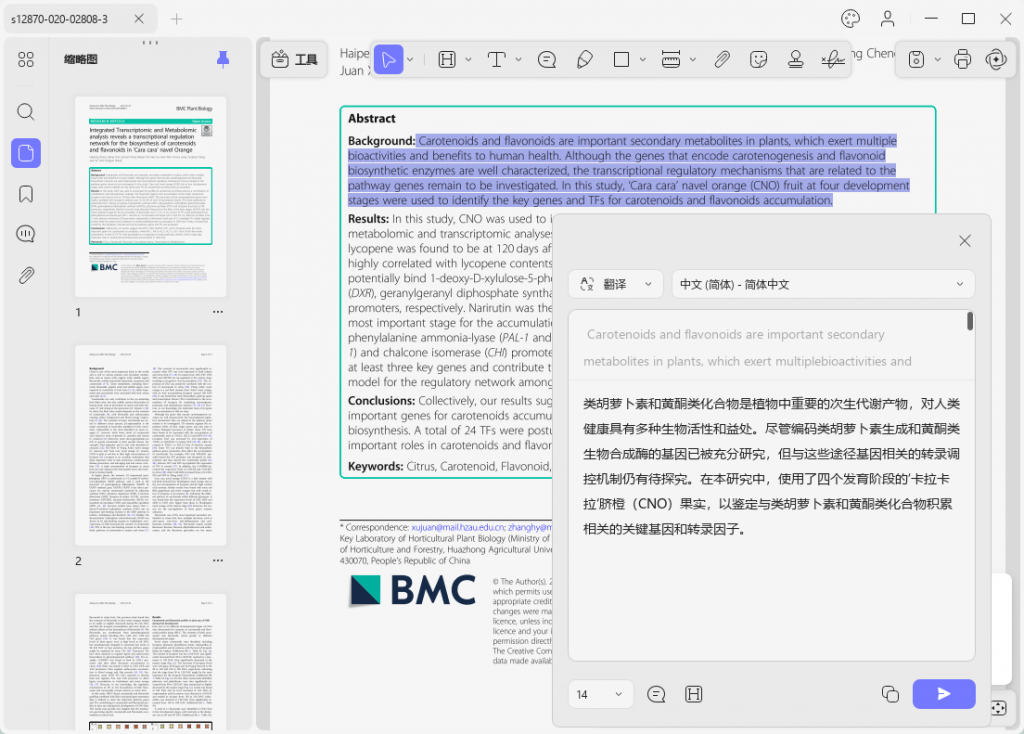Expand the save options dropdown arrow
The width and height of the screenshot is (1024, 734).
tap(938, 59)
